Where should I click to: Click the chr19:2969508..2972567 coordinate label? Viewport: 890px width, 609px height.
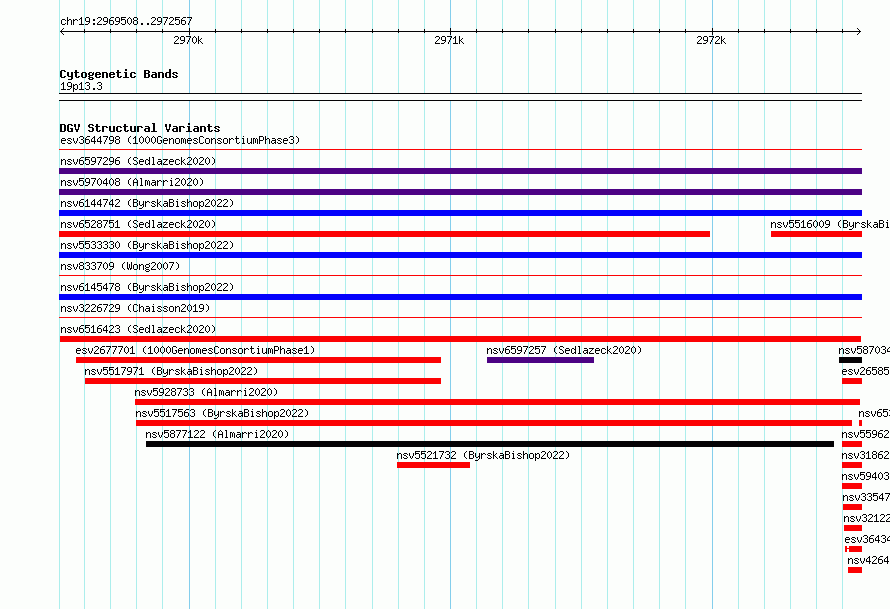pos(126,21)
